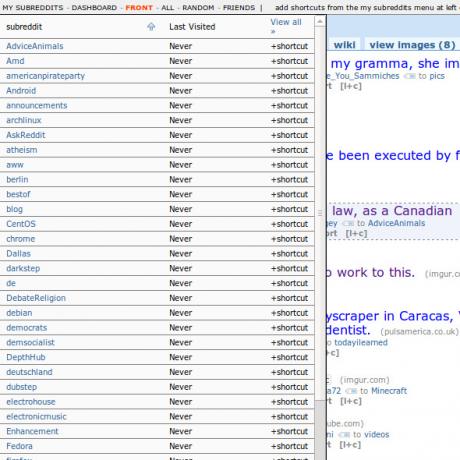Click tag icon beside 'to AdviceAnimals'
Screen dimensions: 460x460
(348, 223)
